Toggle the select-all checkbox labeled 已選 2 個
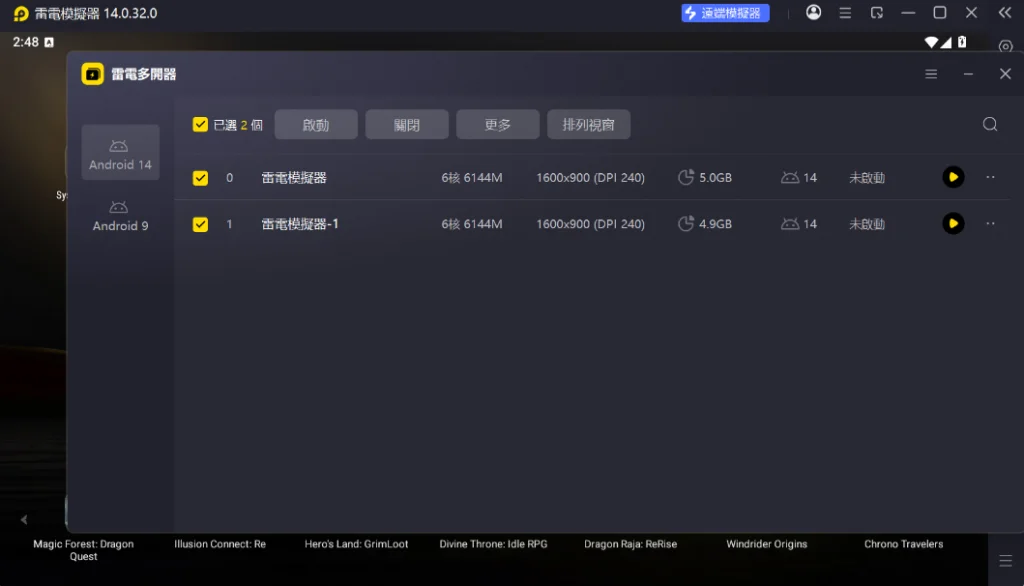The width and height of the screenshot is (1024, 586). (200, 125)
